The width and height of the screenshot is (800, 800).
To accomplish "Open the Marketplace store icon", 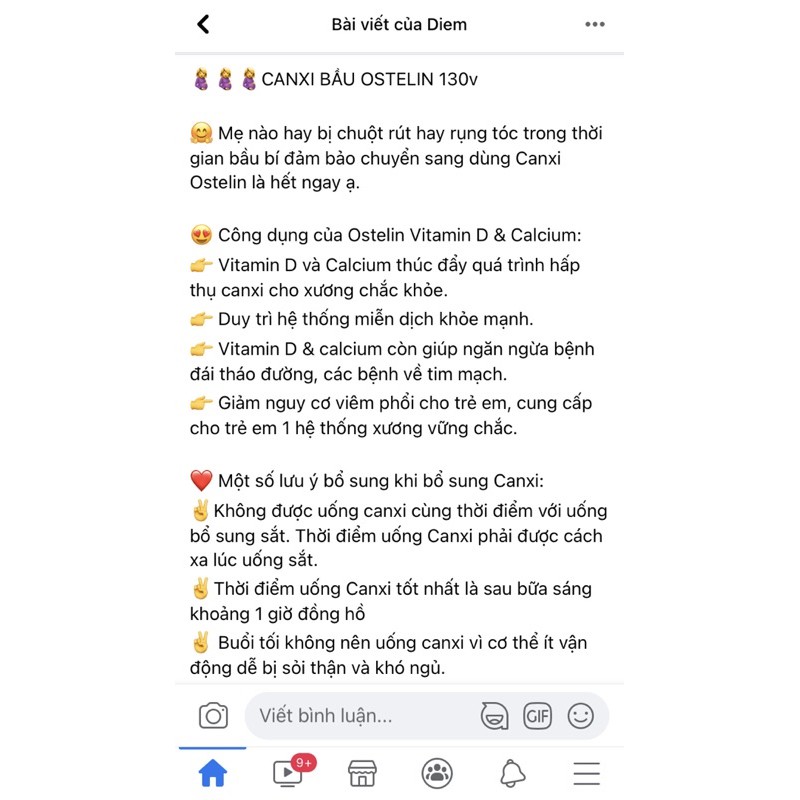I will point(362,772).
